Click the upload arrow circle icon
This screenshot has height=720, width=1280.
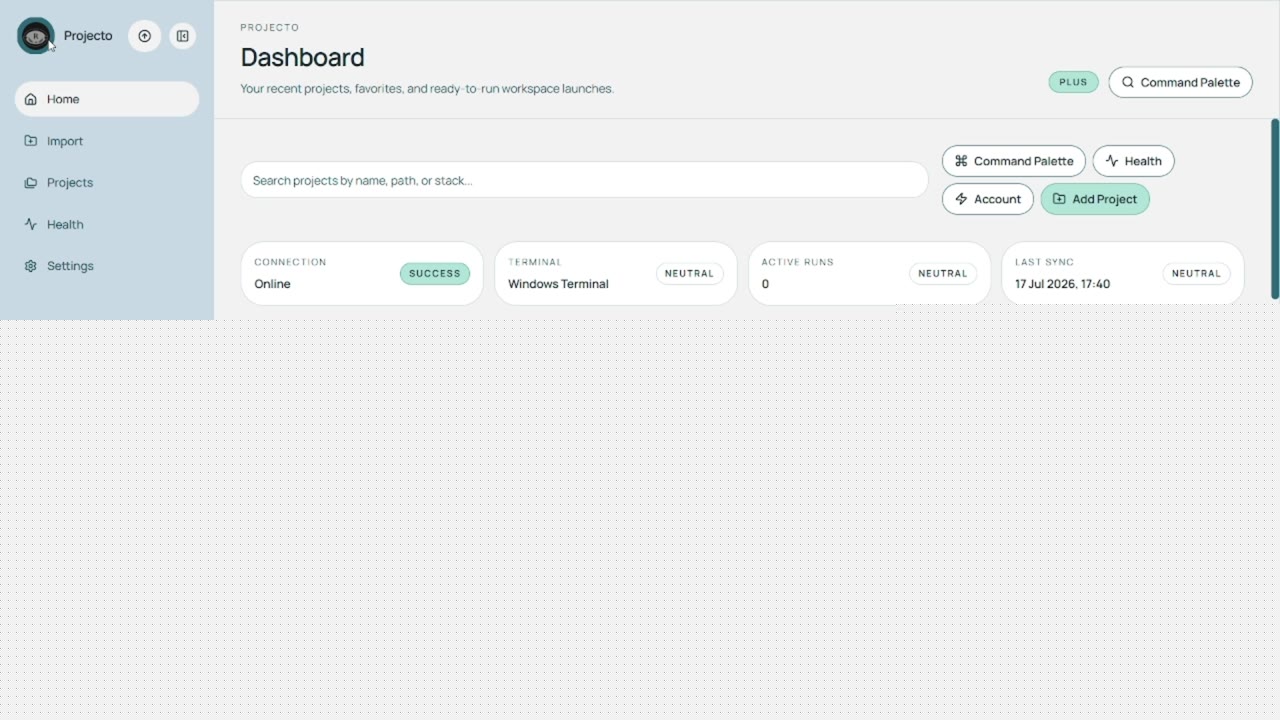(x=145, y=36)
